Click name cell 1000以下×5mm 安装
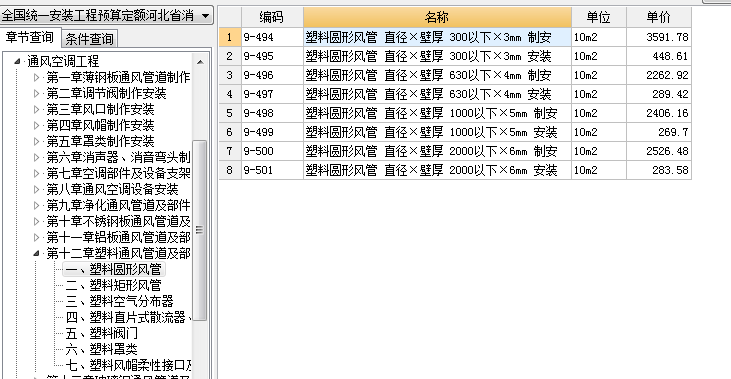 click(x=437, y=132)
